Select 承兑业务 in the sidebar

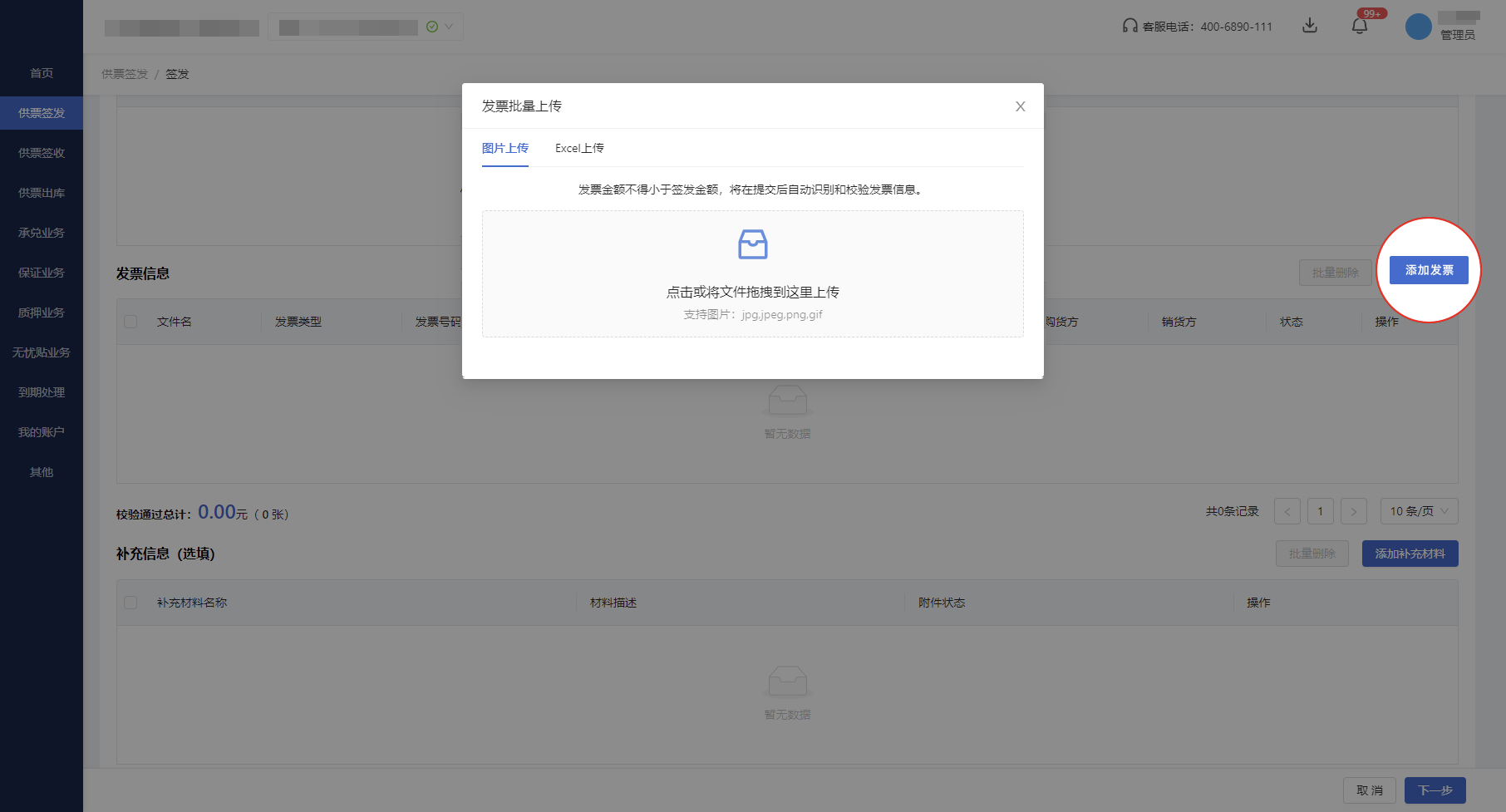click(40, 232)
